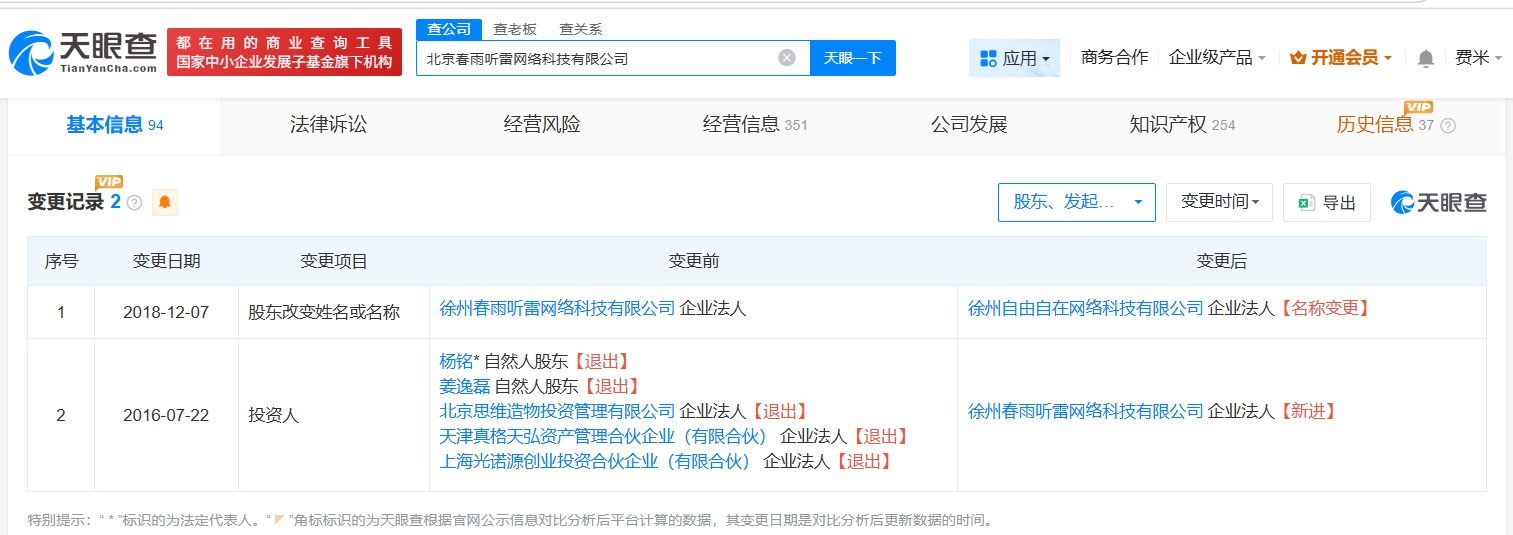The height and width of the screenshot is (535, 1513).
Task: Click 变更前 column header
Action: pyautogui.click(x=693, y=261)
